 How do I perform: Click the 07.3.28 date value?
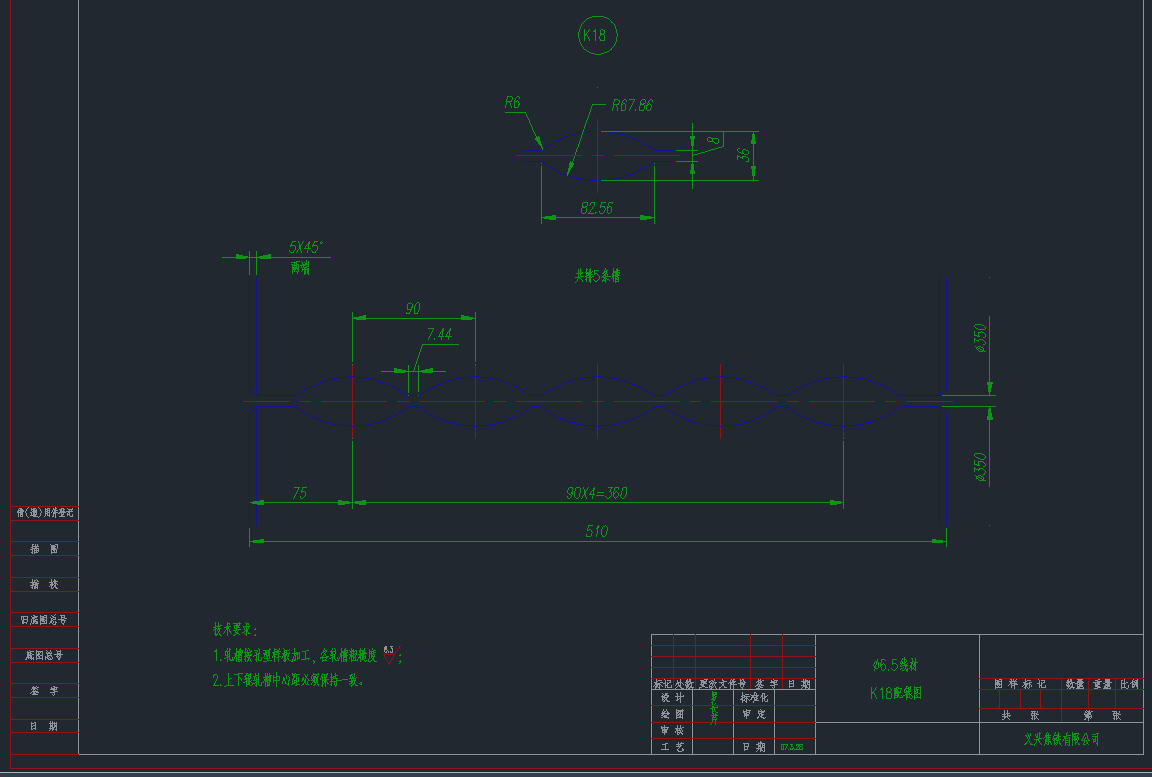click(791, 747)
